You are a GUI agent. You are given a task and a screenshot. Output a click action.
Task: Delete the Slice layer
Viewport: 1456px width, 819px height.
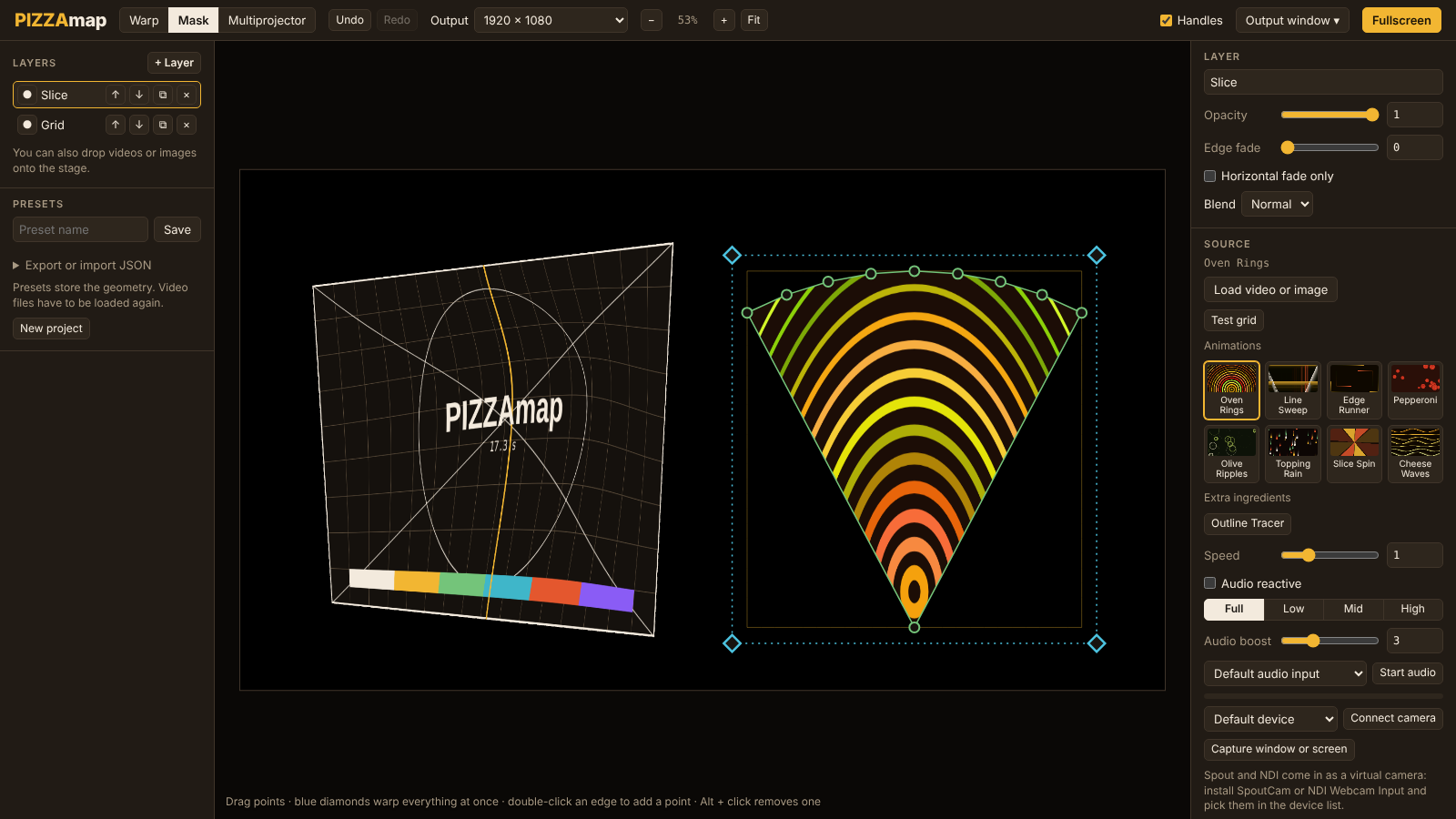(x=187, y=95)
